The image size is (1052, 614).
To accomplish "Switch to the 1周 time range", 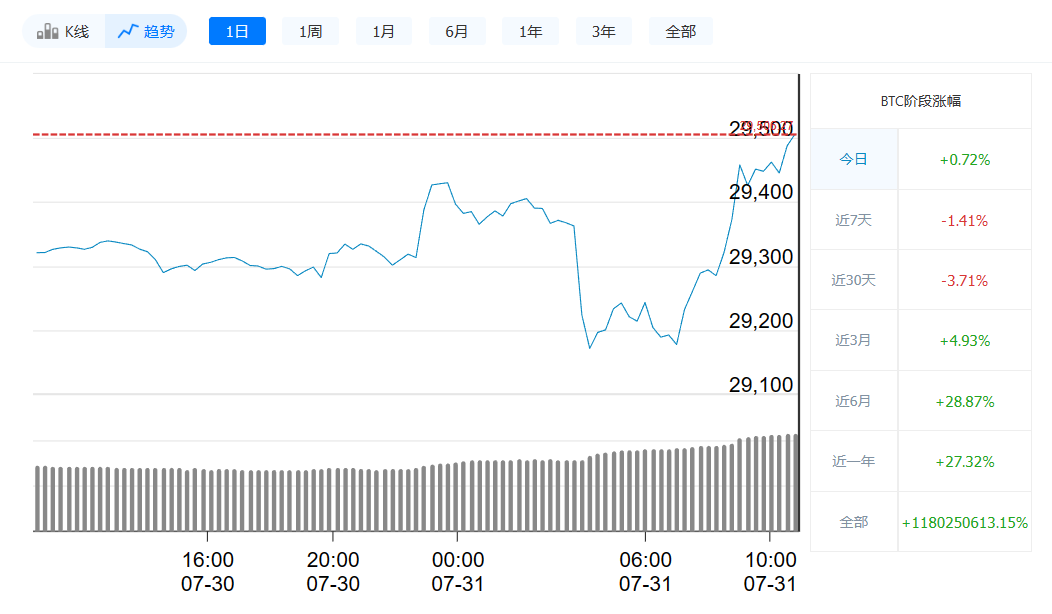I will [x=310, y=31].
